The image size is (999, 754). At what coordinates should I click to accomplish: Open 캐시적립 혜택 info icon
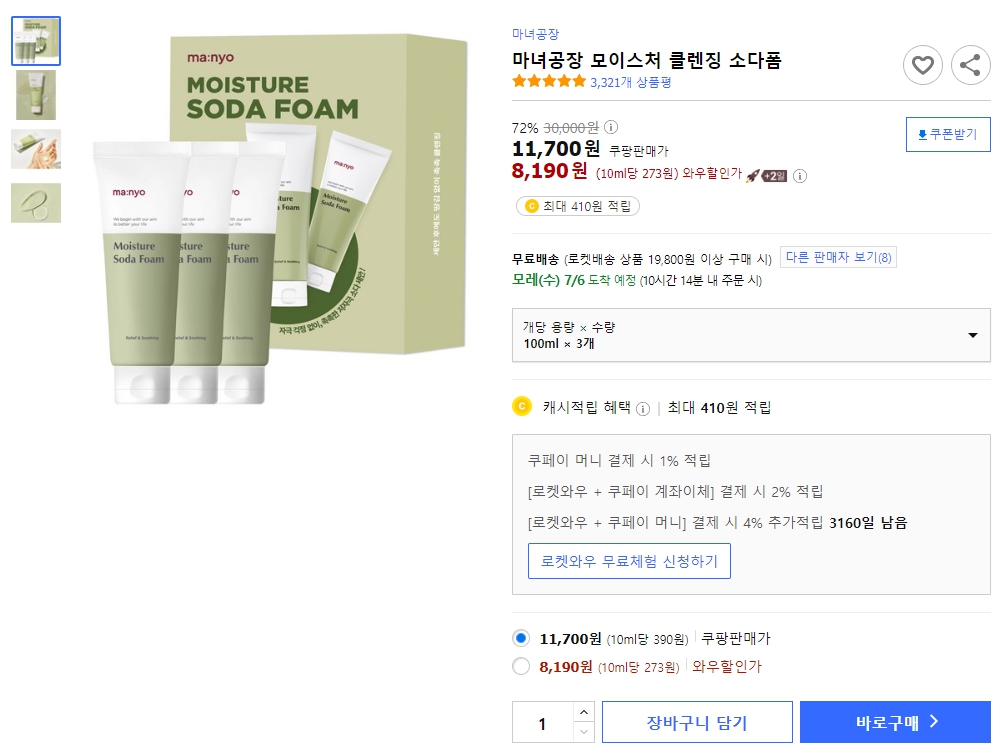(x=641, y=407)
